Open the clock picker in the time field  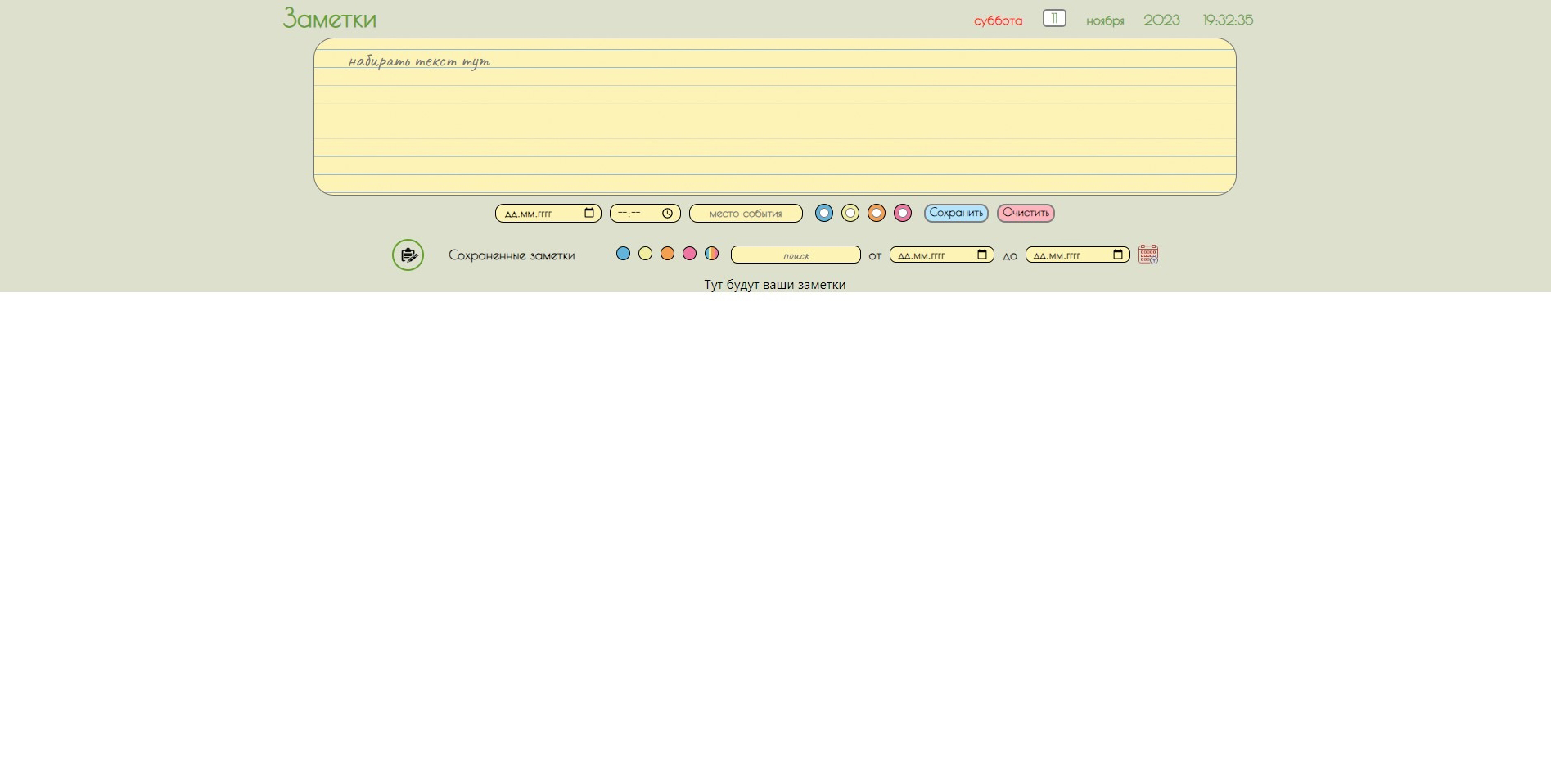pyautogui.click(x=667, y=214)
